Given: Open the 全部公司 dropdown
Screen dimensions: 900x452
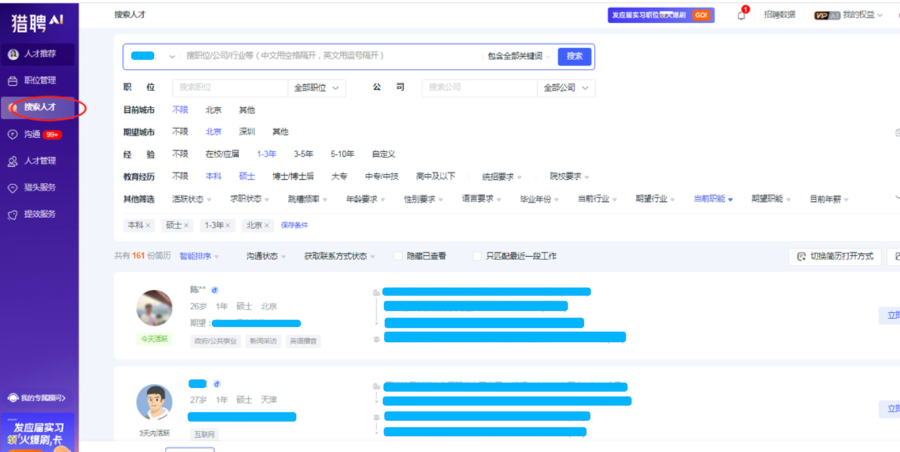Looking at the screenshot, I should click(x=566, y=88).
